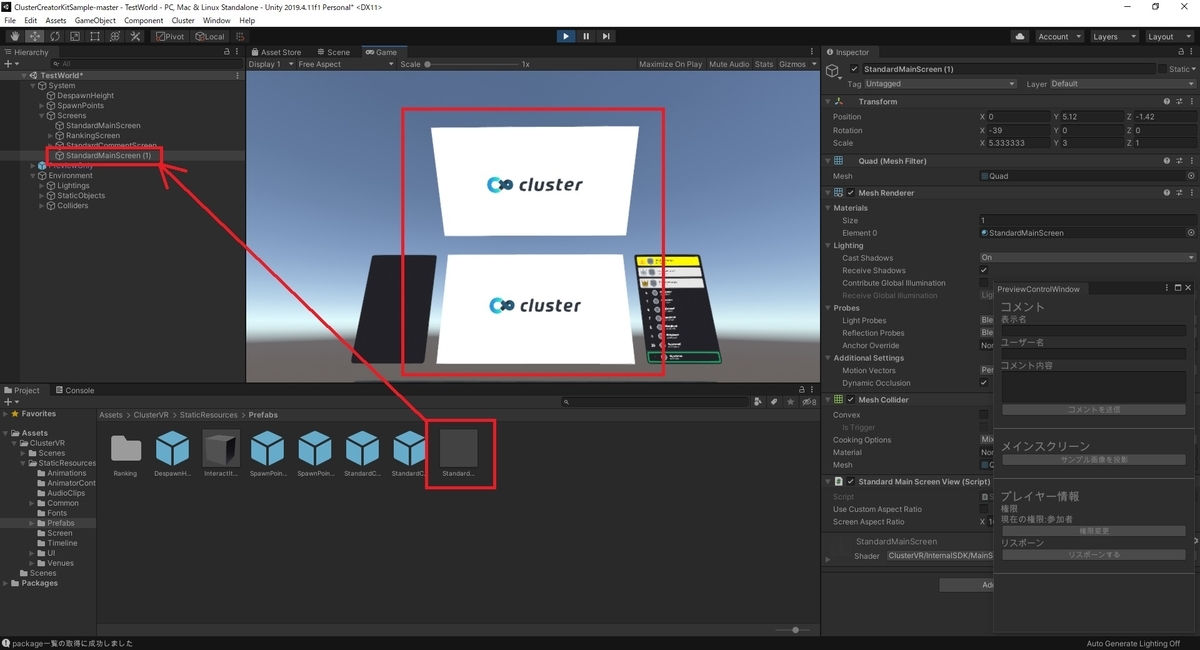Screen dimensions: 1200x650
Task: Select Colliders in Hierarchy
Action: click(x=72, y=206)
